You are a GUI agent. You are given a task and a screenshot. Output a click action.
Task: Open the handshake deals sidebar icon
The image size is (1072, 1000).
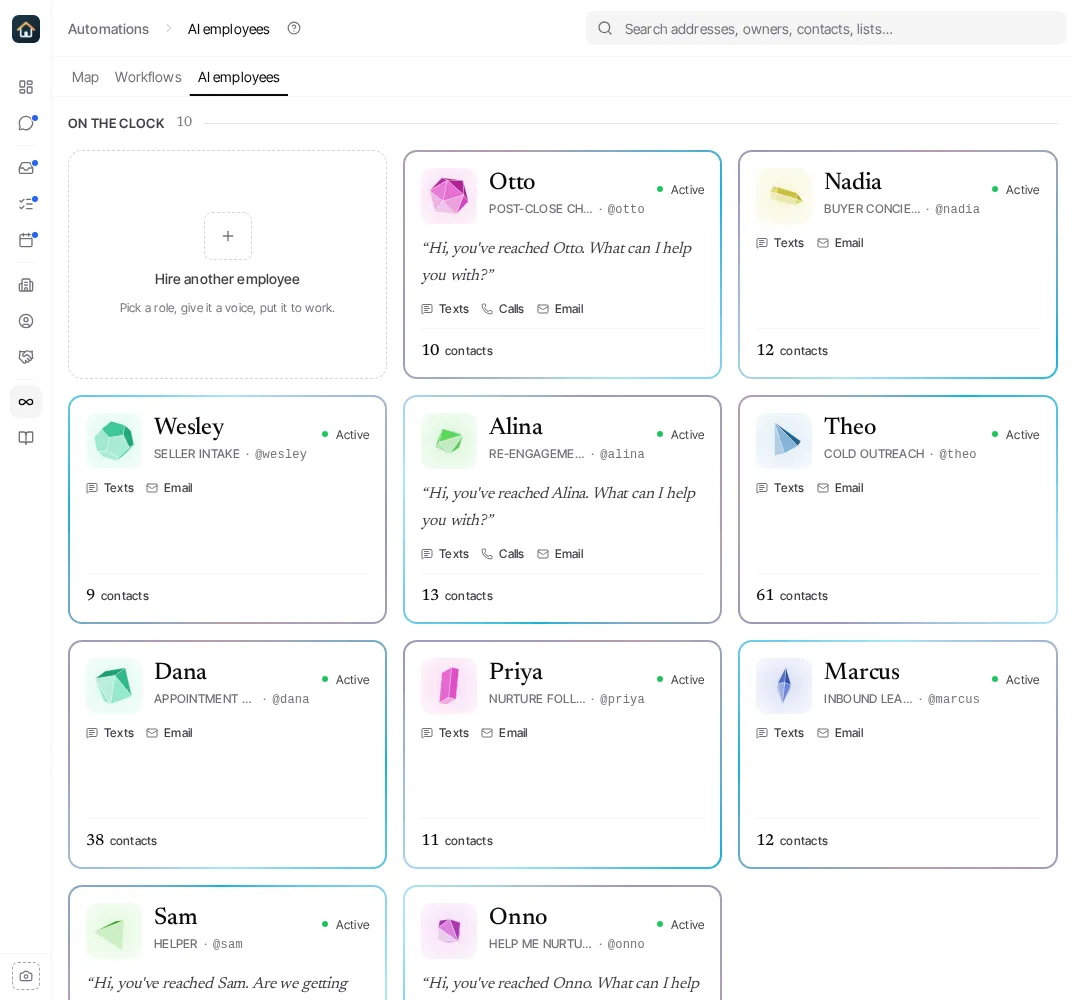tap(26, 357)
